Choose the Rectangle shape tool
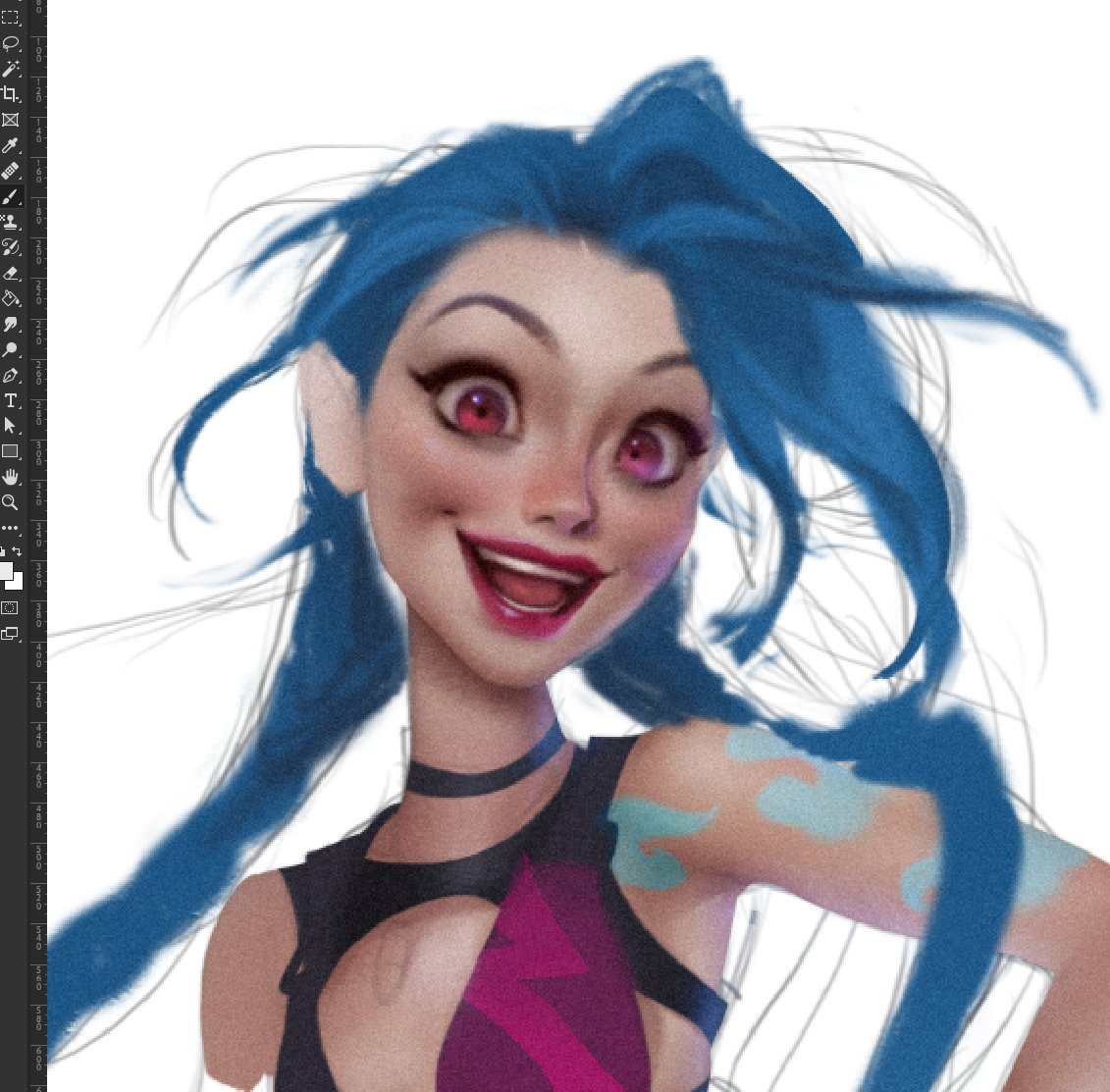 [10, 451]
